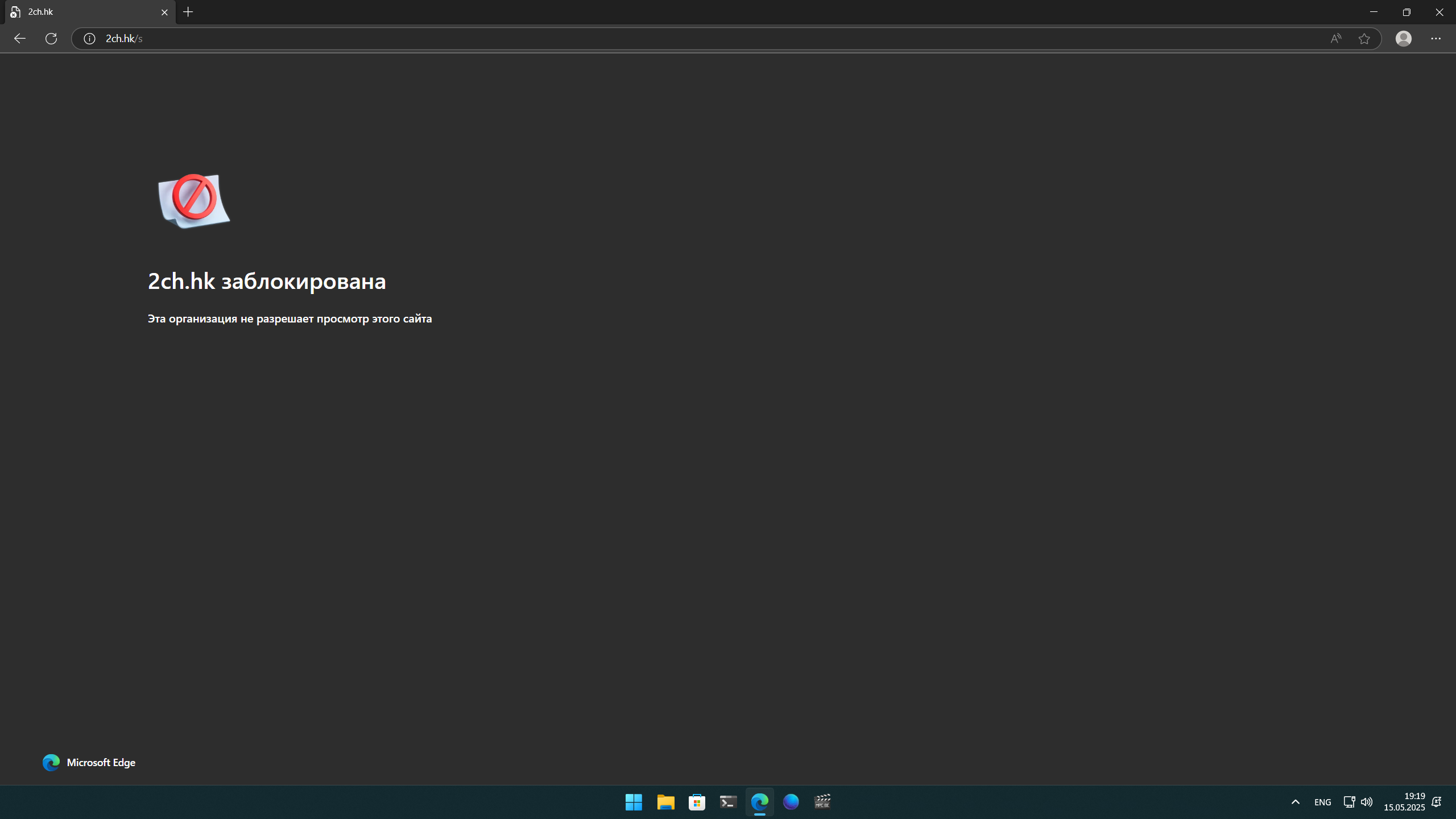This screenshot has height=819, width=1456.
Task: Open the browser profile avatar
Action: [x=1403, y=39]
